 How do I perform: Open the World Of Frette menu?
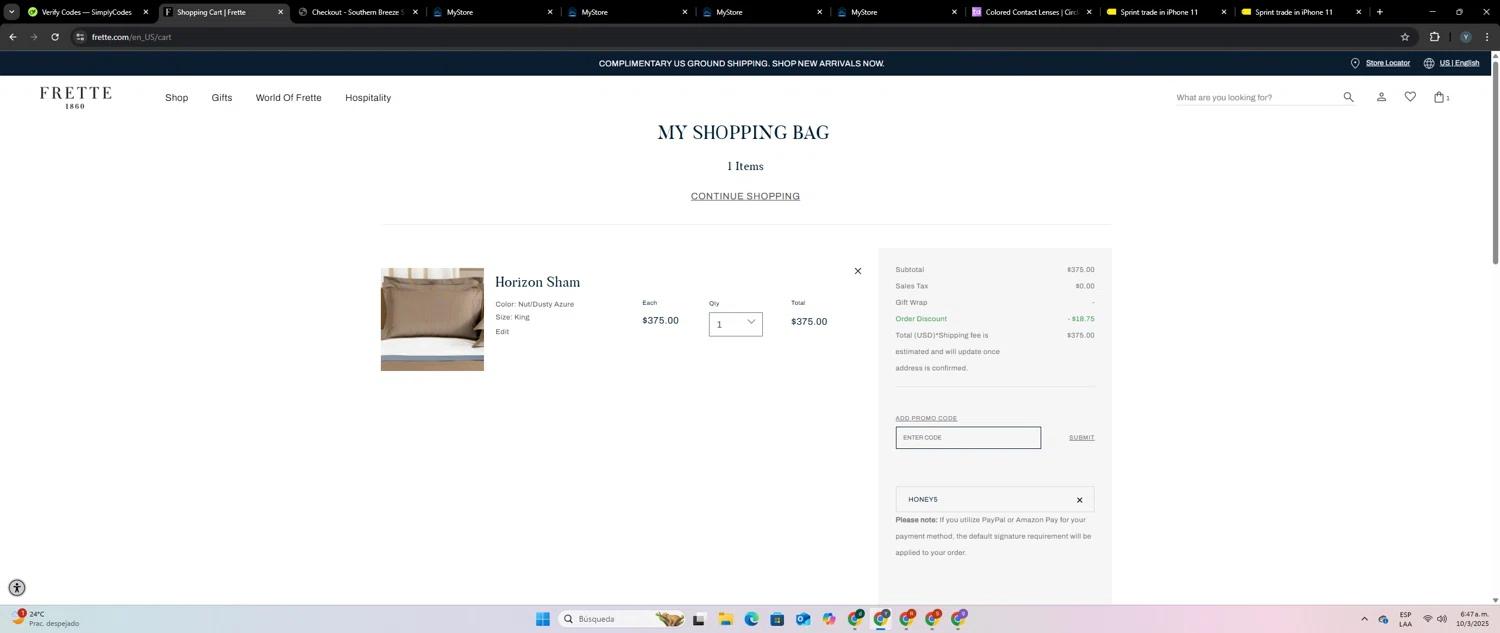[288, 98]
